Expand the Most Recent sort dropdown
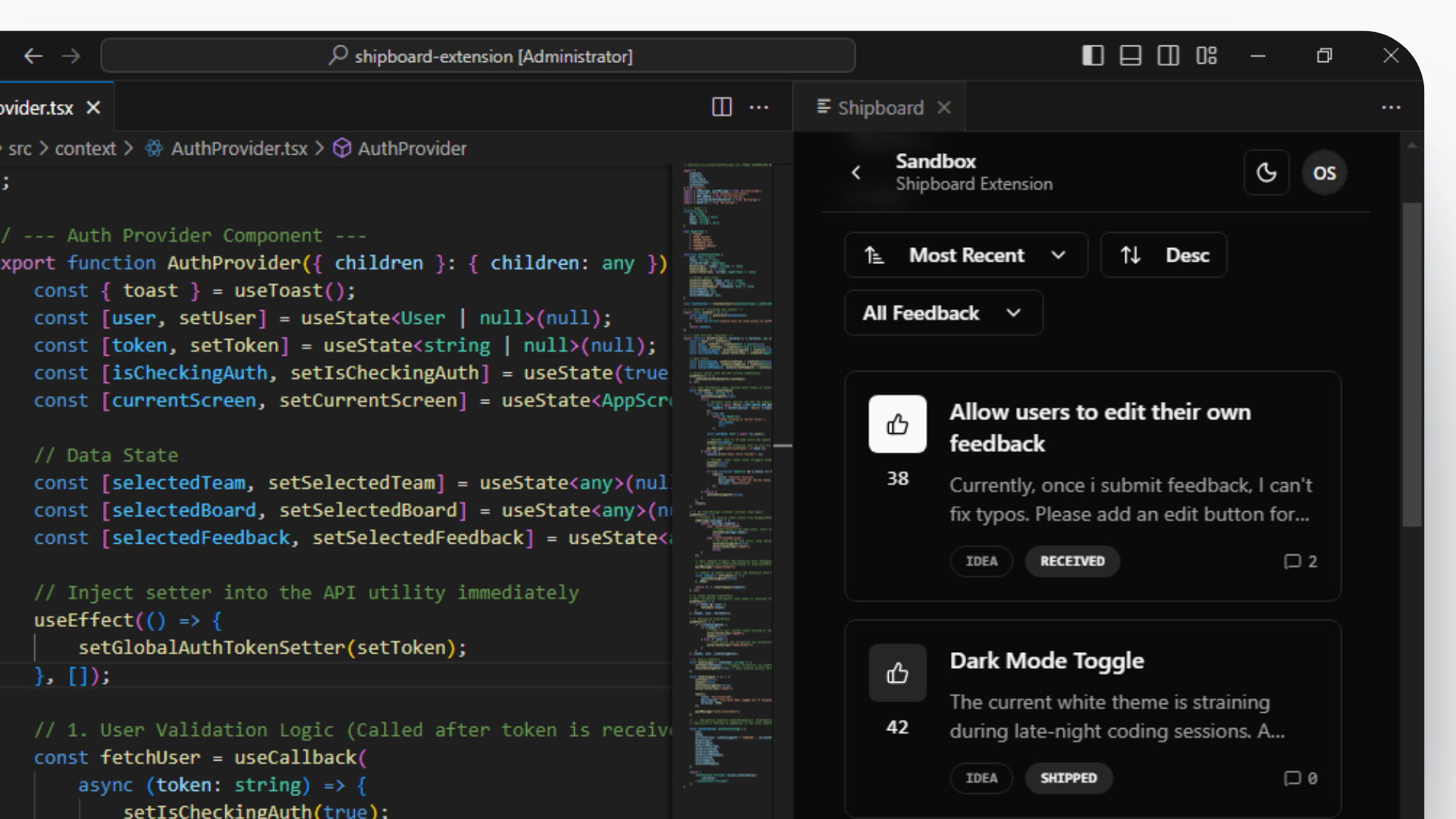This screenshot has width=1456, height=819. 966,255
